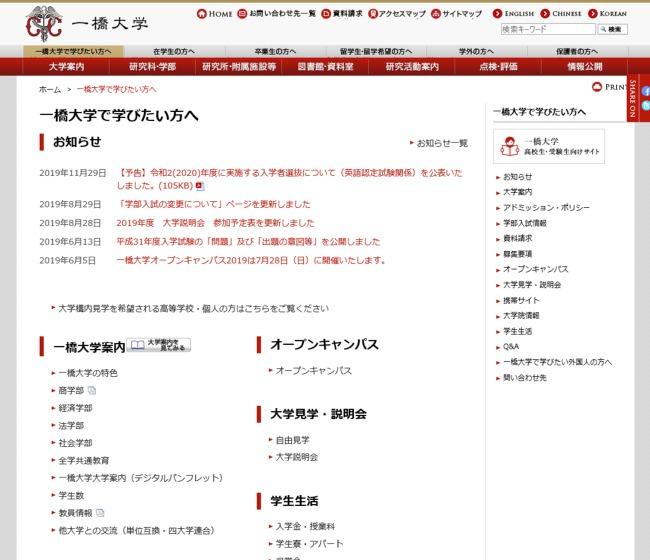The height and width of the screenshot is (560, 650).
Task: Select the 留学生・留学希望の方へ tab
Action: point(376,51)
